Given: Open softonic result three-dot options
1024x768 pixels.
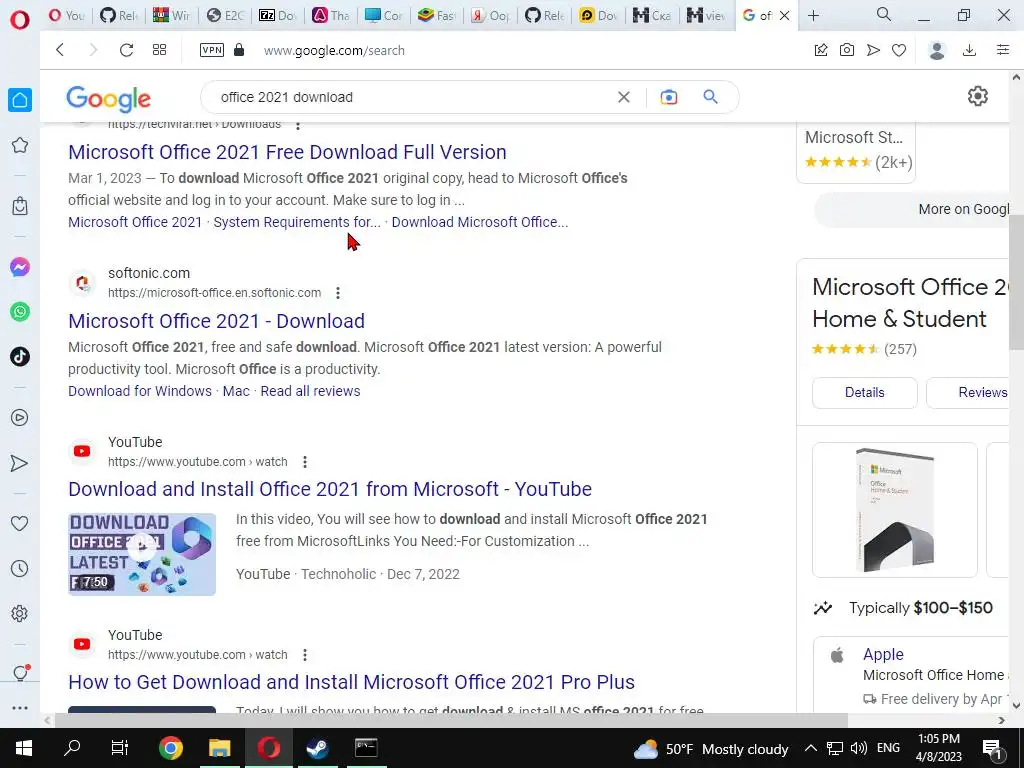Looking at the screenshot, I should click(x=338, y=293).
